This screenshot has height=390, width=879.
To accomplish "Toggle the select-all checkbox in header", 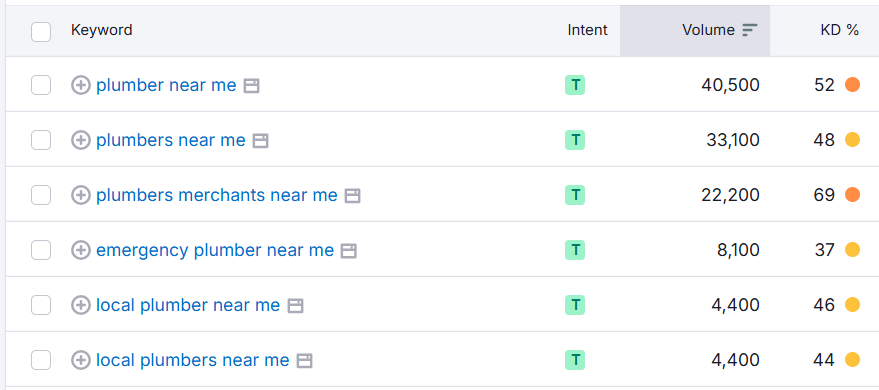I will click(41, 32).
